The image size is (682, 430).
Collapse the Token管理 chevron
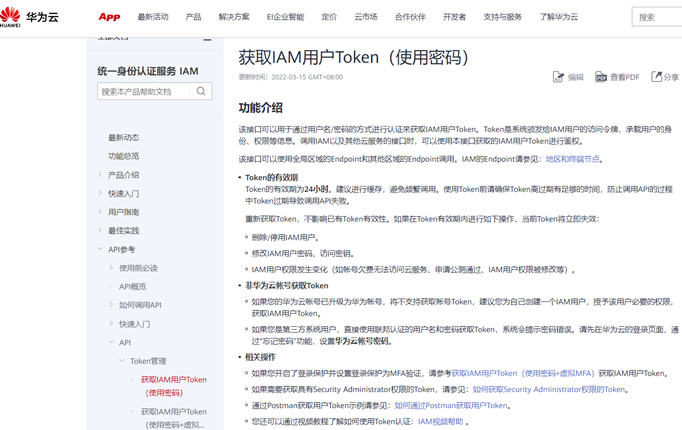(122, 361)
